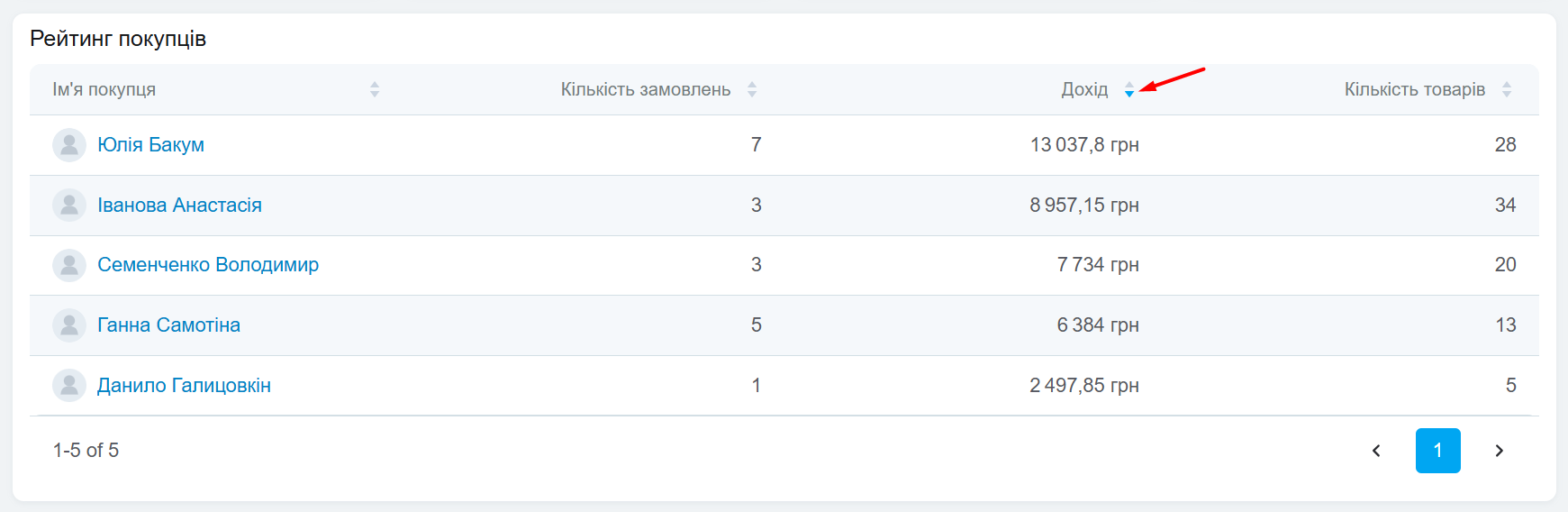
Task: Sort by Ім'я покупця arrows
Action: (x=375, y=89)
